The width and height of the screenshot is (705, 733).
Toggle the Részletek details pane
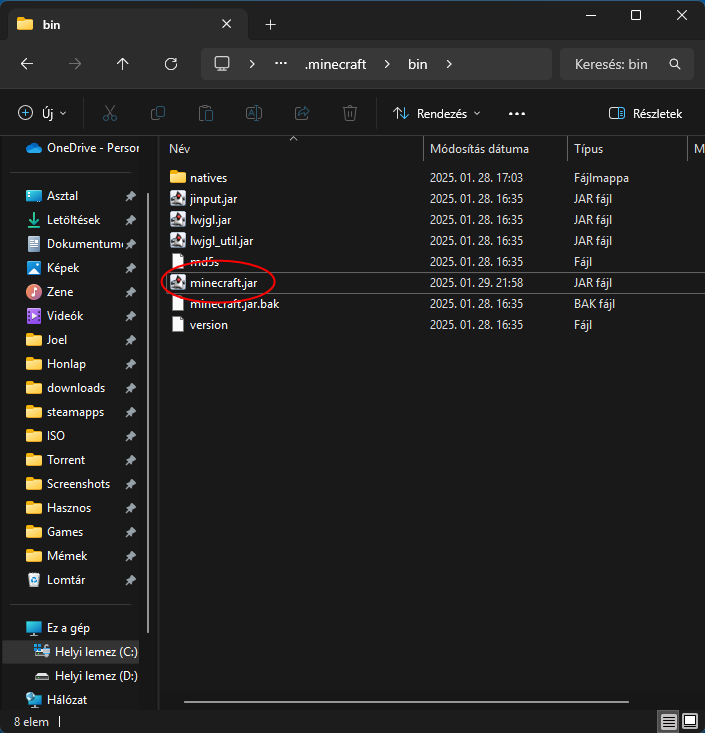[645, 113]
